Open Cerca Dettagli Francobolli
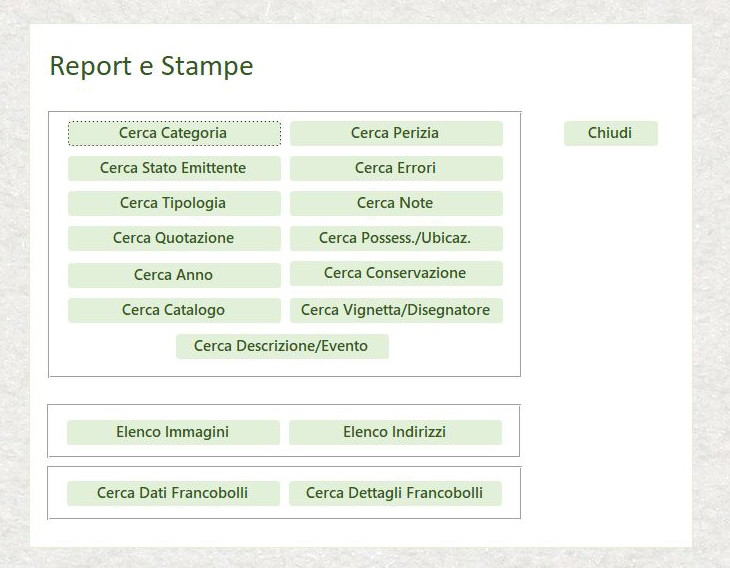 coord(395,493)
